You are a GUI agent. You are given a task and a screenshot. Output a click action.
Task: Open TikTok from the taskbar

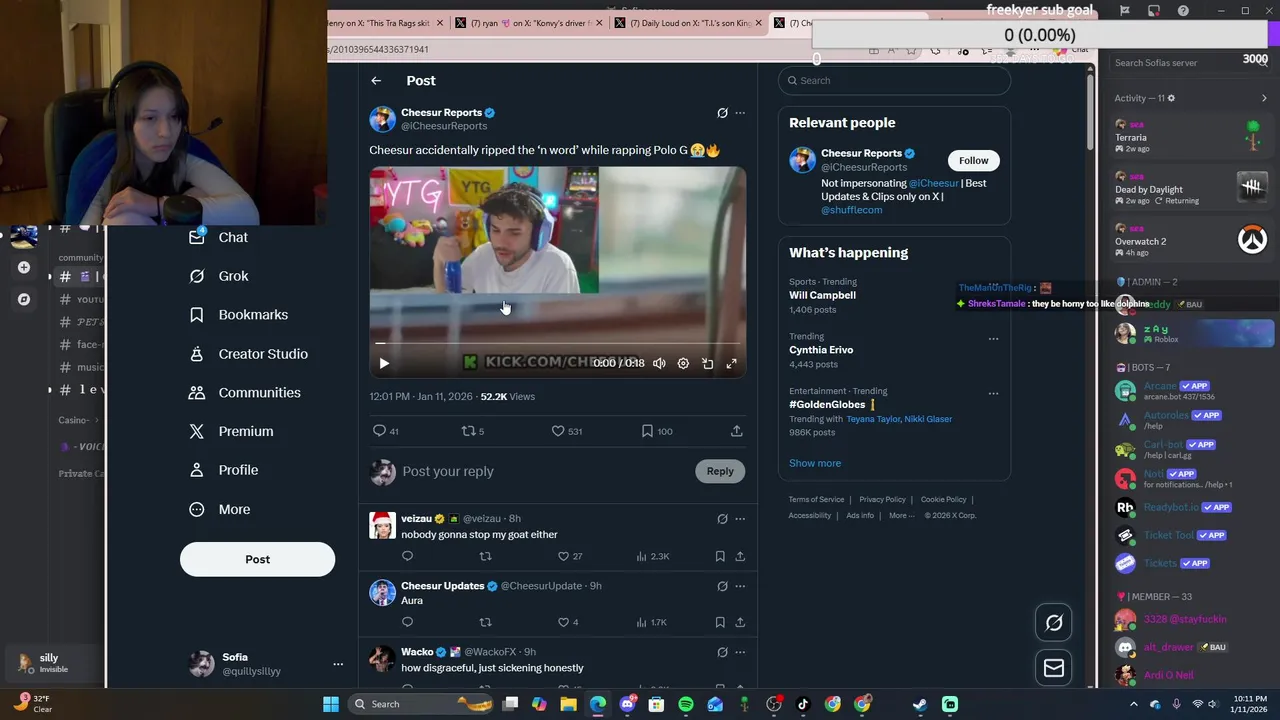tap(803, 704)
